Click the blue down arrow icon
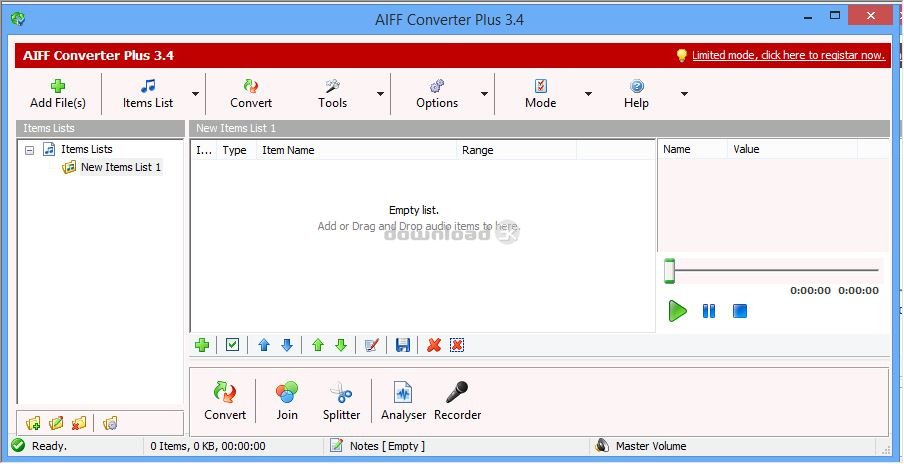This screenshot has height=464, width=904. point(287,345)
